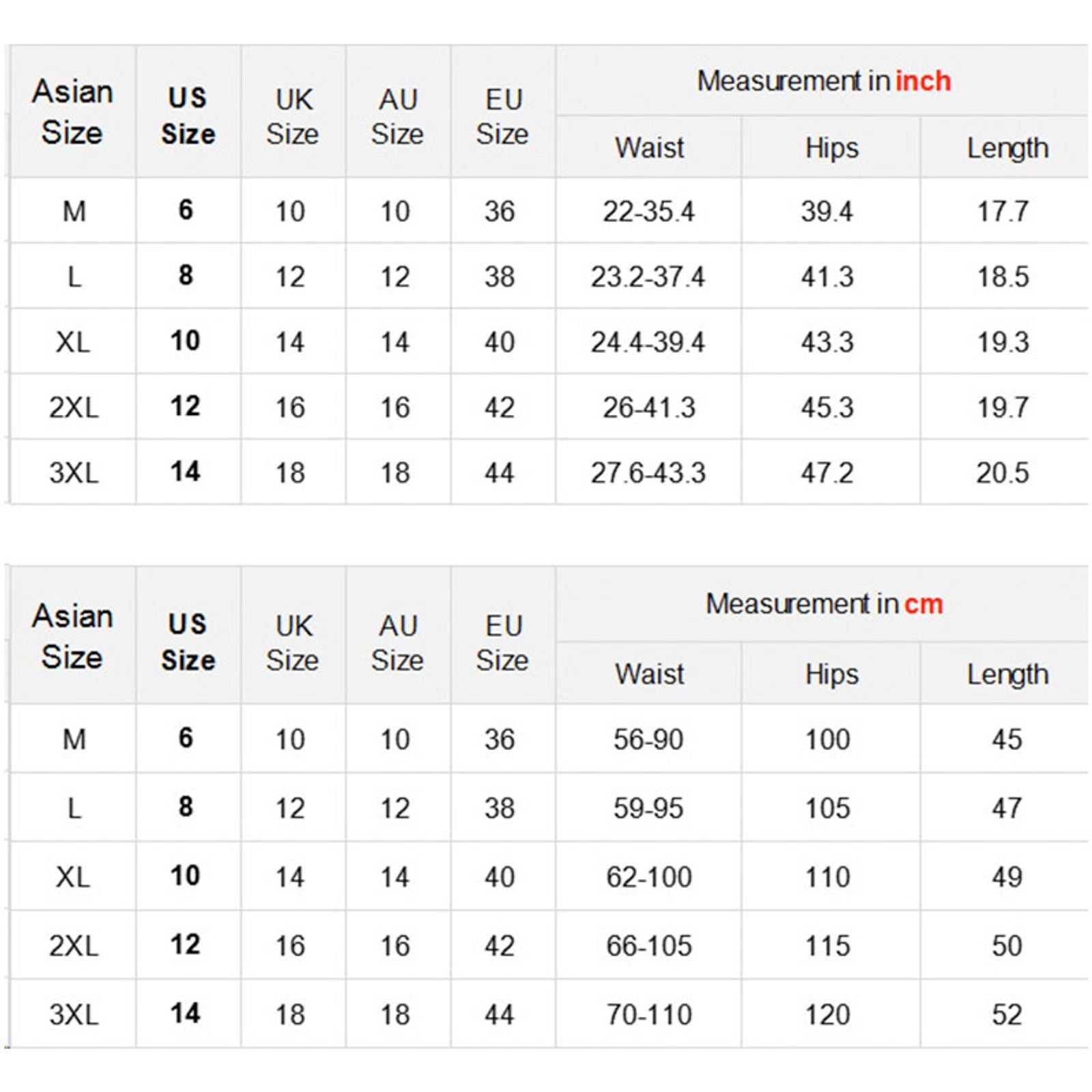Image resolution: width=1092 pixels, height=1092 pixels.
Task: Click the 70-110 waist value
Action: [649, 1015]
